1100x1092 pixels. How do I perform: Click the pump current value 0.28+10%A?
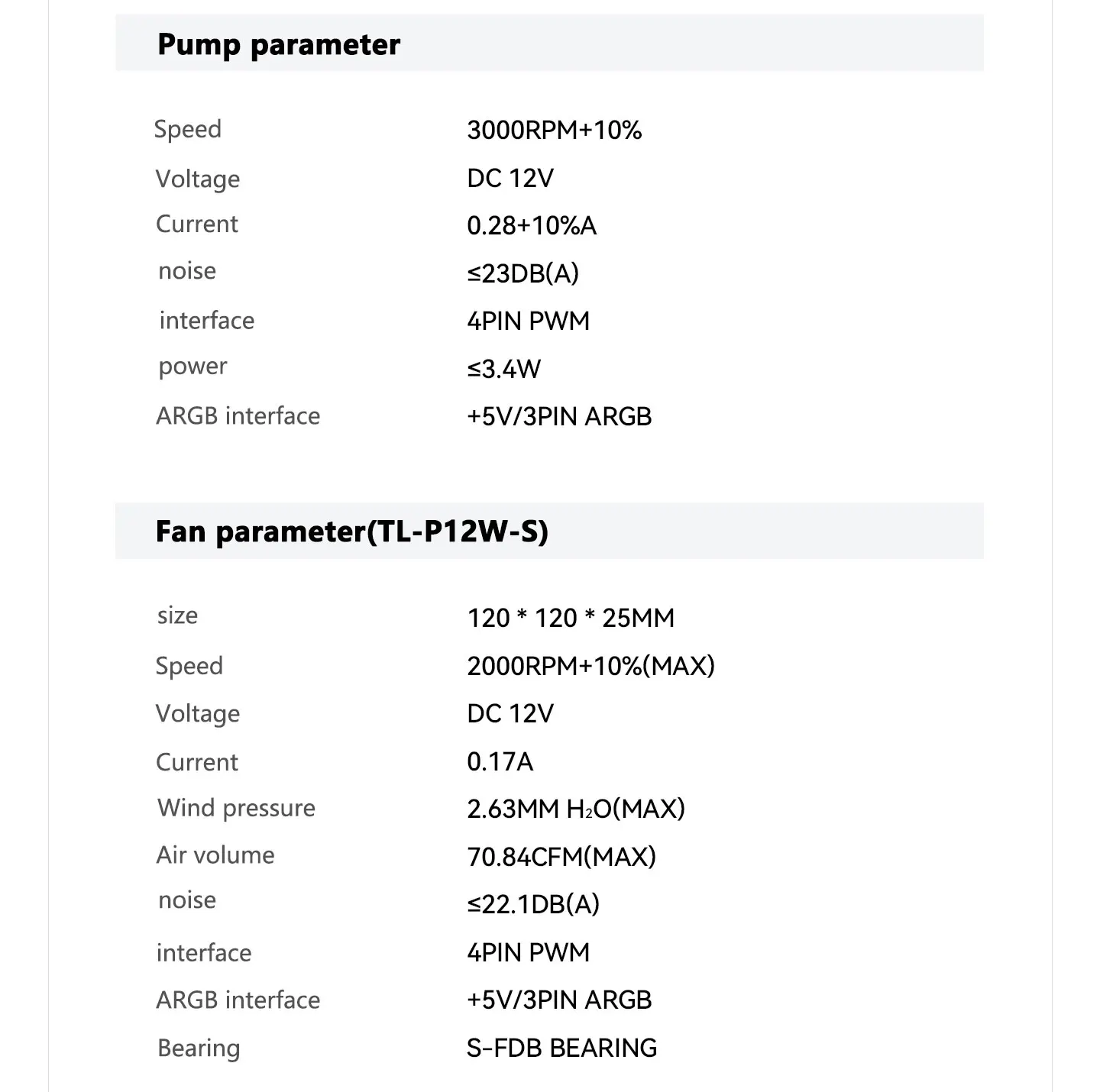pyautogui.click(x=531, y=226)
